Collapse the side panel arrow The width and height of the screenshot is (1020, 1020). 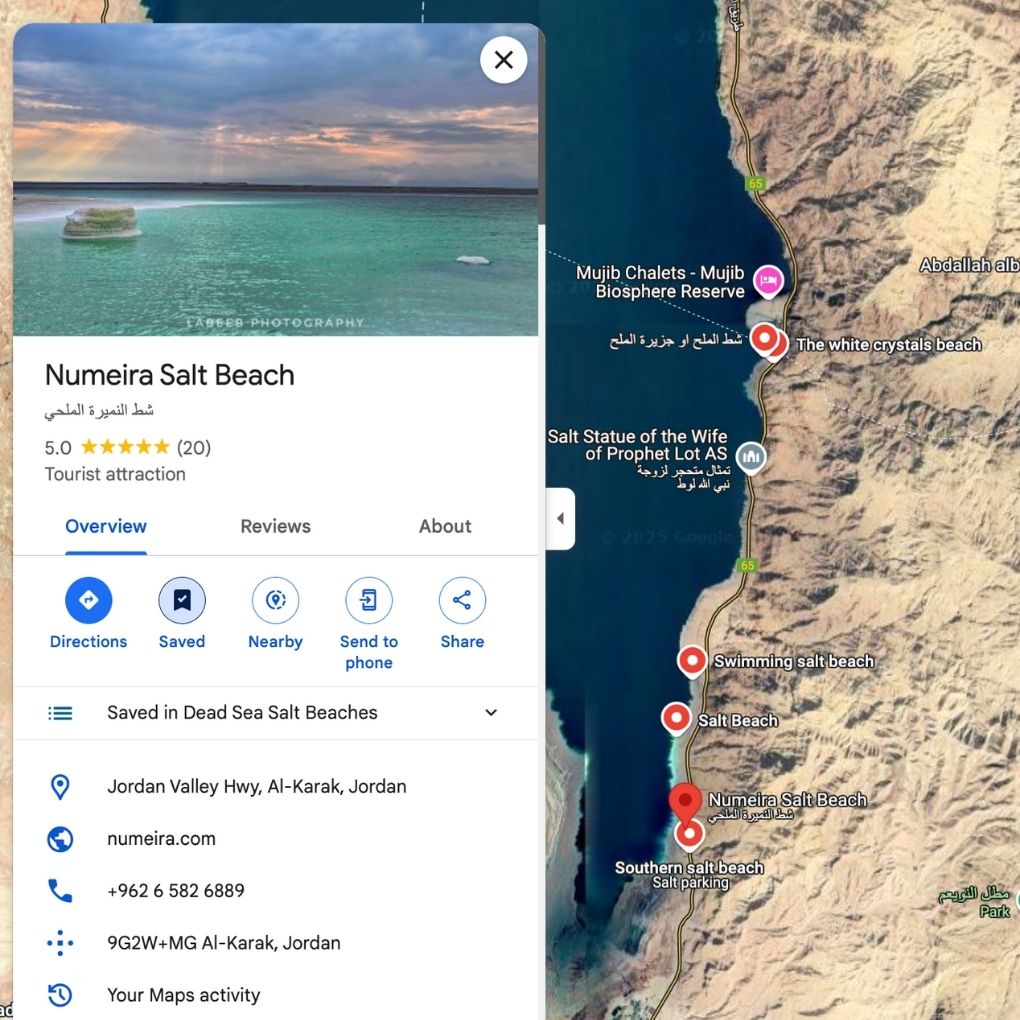(560, 518)
